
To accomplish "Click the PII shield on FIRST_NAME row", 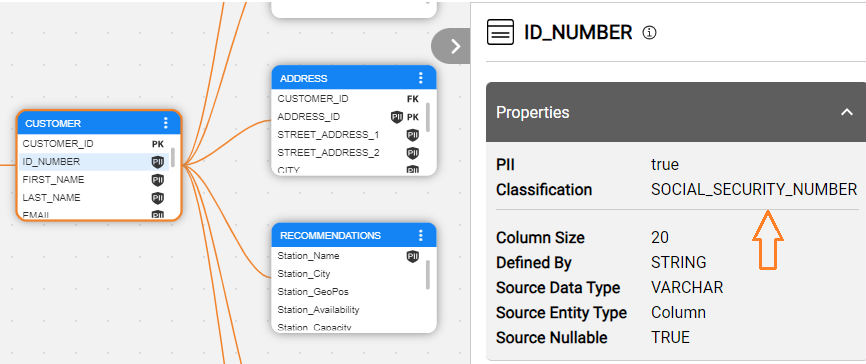I will point(158,180).
